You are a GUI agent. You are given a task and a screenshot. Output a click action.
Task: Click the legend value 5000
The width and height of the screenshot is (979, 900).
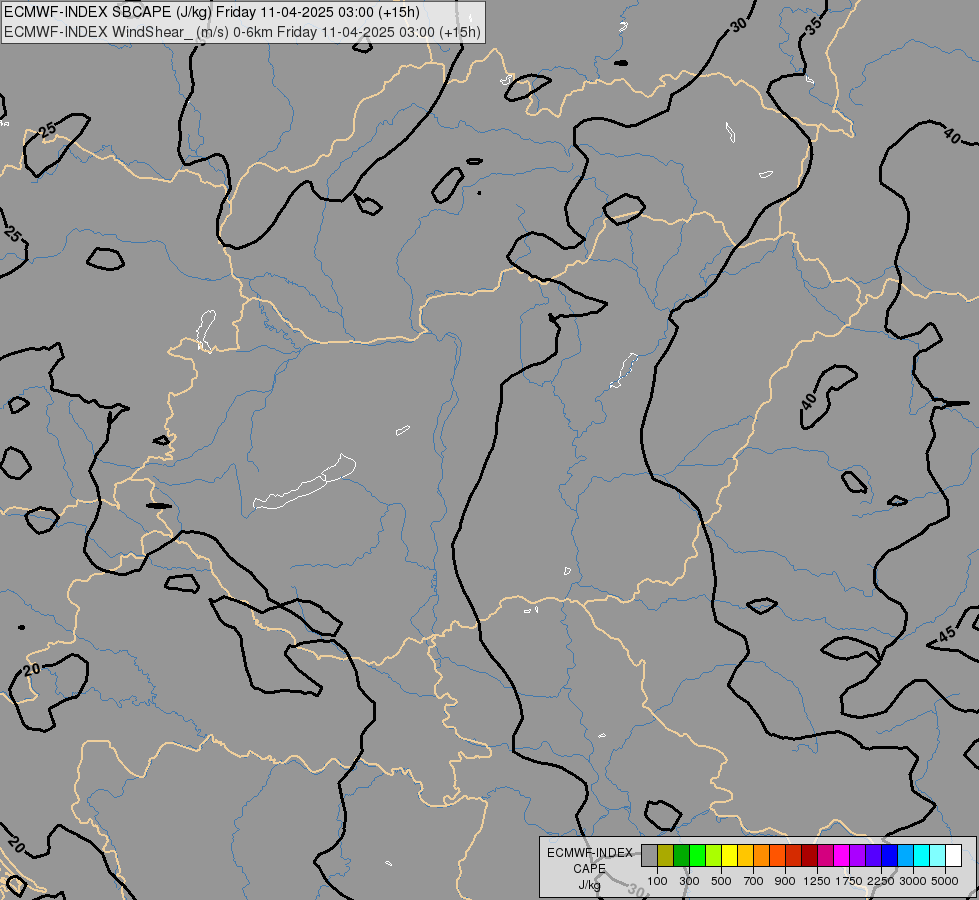coord(945,881)
